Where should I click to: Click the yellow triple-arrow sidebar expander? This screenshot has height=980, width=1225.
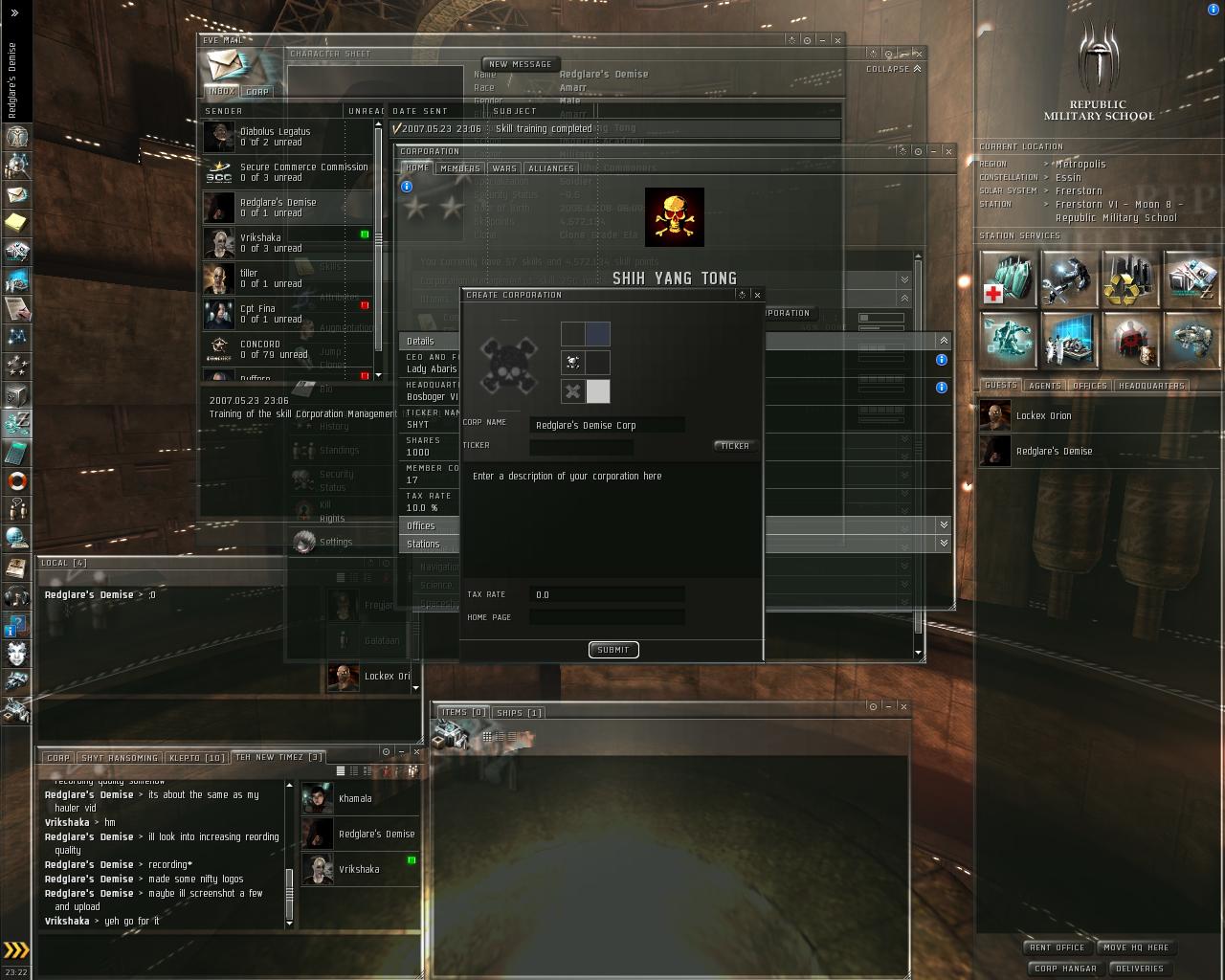coord(16,949)
